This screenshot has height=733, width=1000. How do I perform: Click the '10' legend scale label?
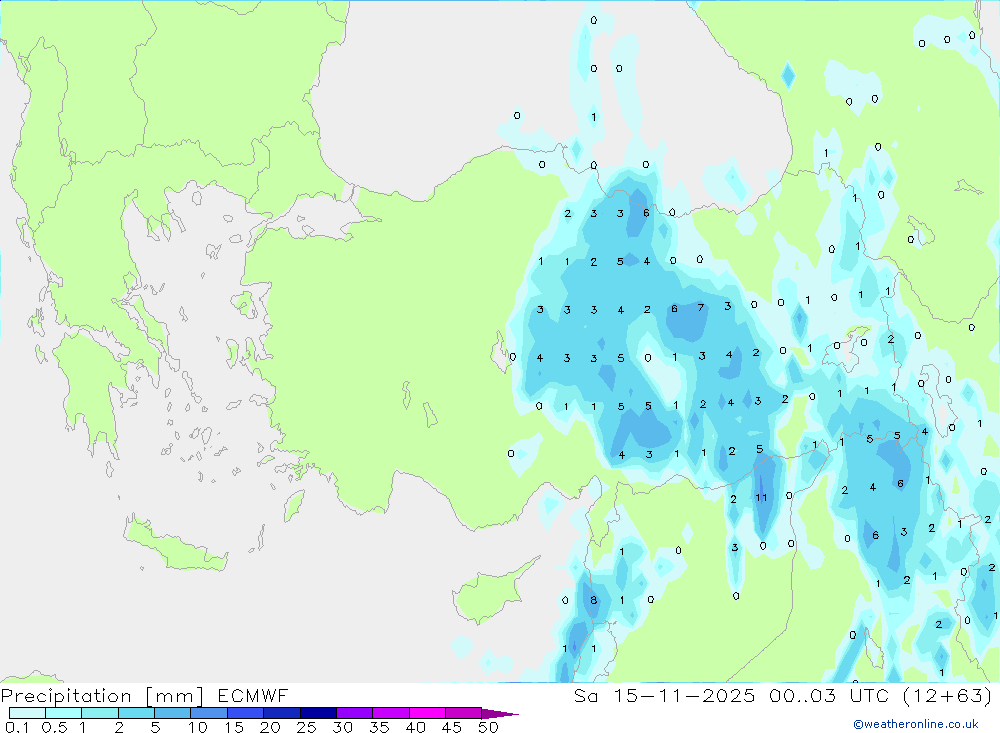click(198, 727)
